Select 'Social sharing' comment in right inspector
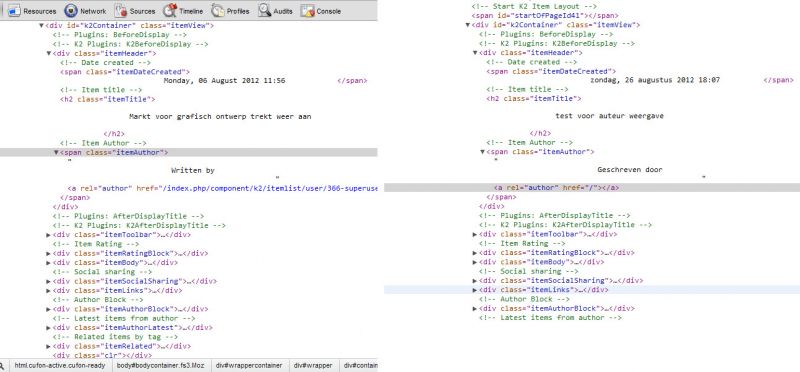The image size is (800, 372). point(529,271)
